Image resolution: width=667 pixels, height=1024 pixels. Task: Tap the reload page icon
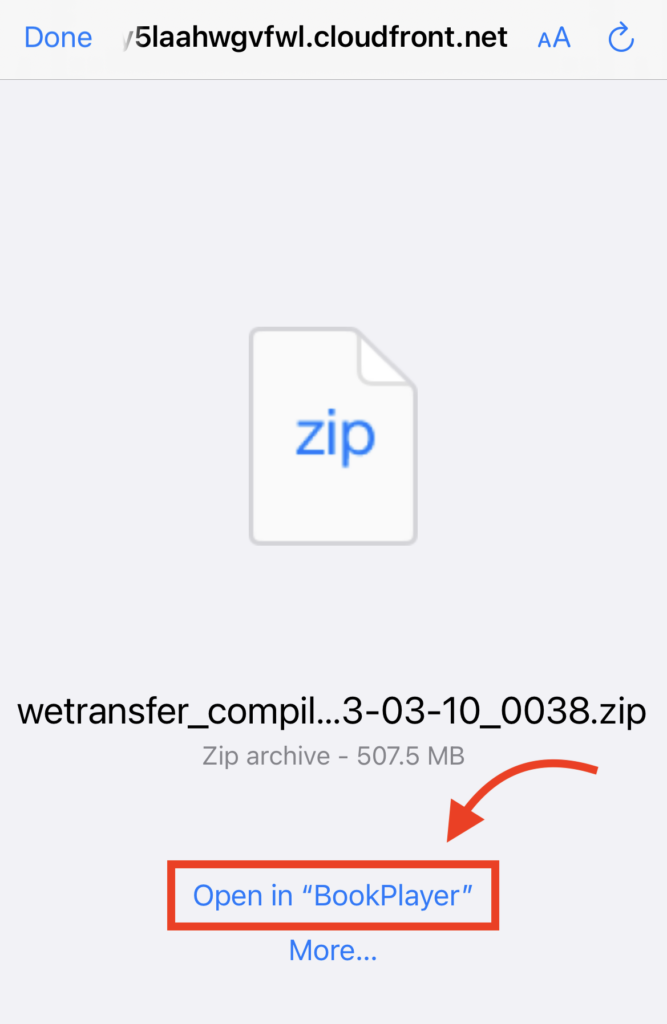click(x=621, y=38)
